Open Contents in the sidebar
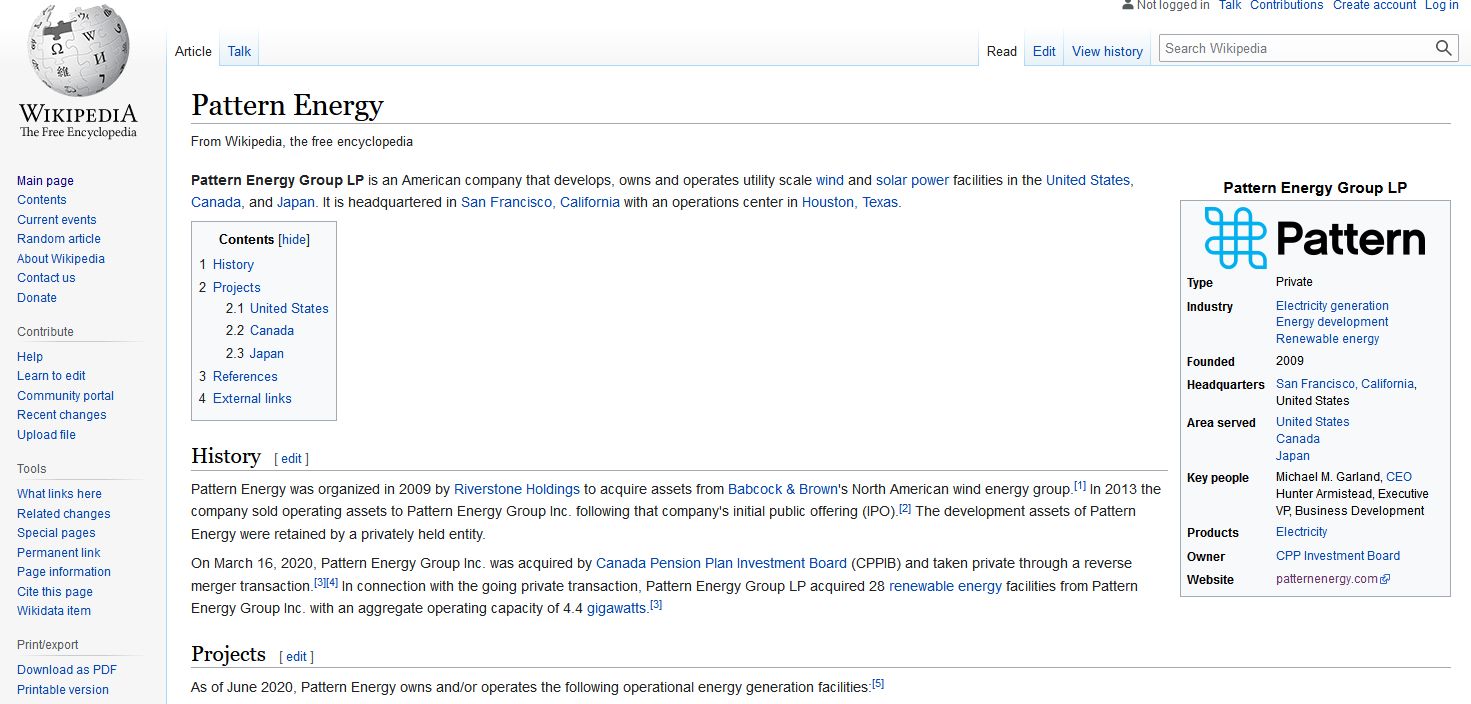1471x704 pixels. (x=41, y=200)
